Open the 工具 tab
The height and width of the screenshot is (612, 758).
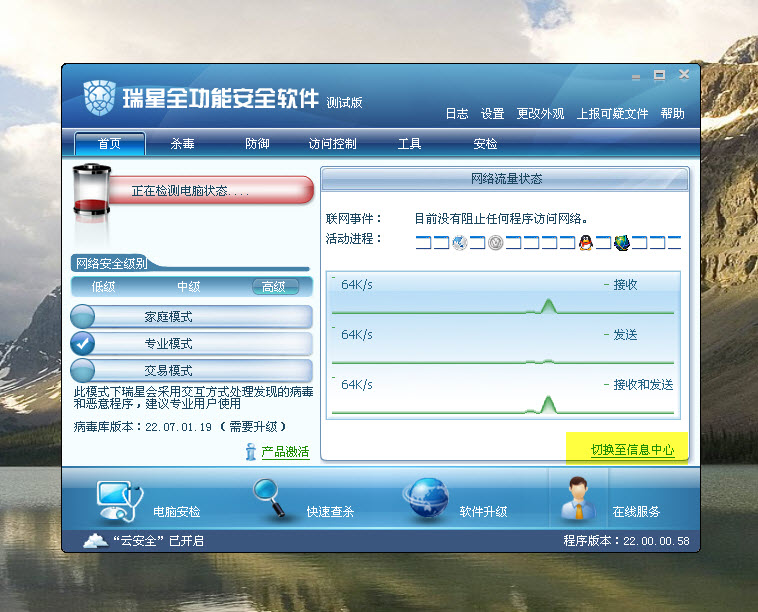(409, 144)
